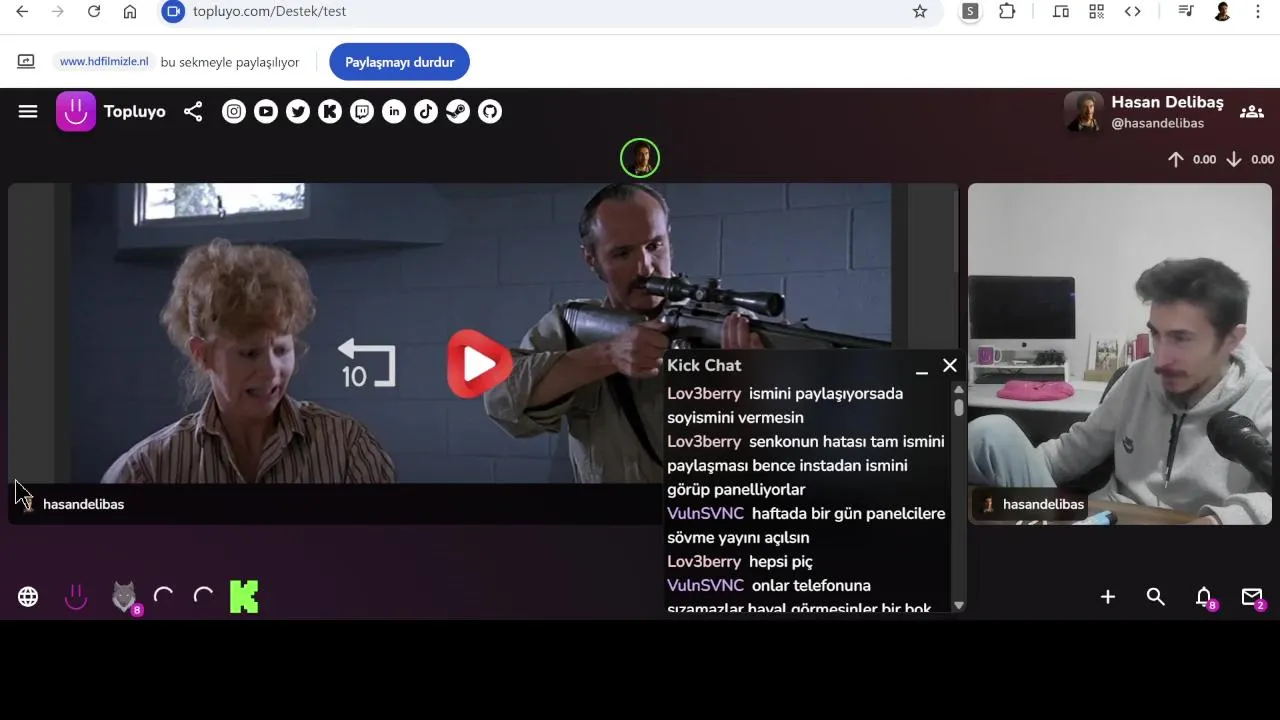Stop sharing with Paylaşmayı durdur
This screenshot has height=720, width=1280.
point(399,62)
